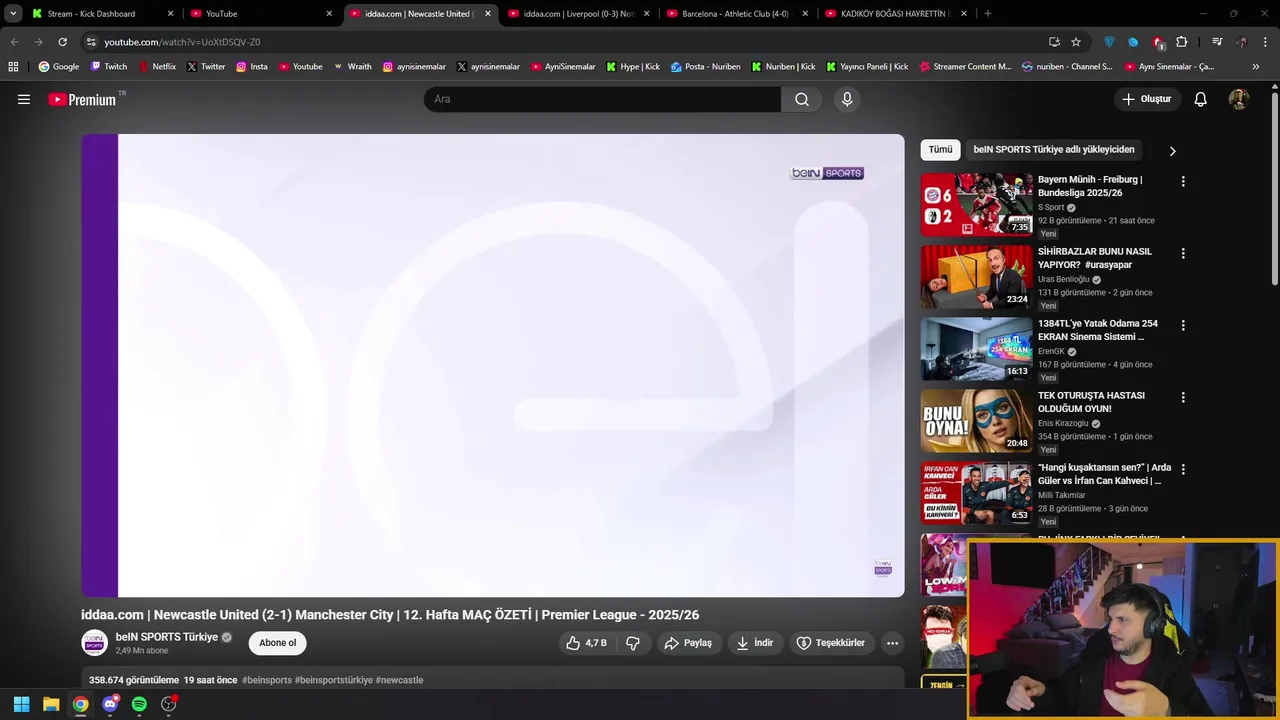Viewport: 1280px width, 720px height.
Task: Open Chrome tab search dropdown
Action: (x=13, y=14)
